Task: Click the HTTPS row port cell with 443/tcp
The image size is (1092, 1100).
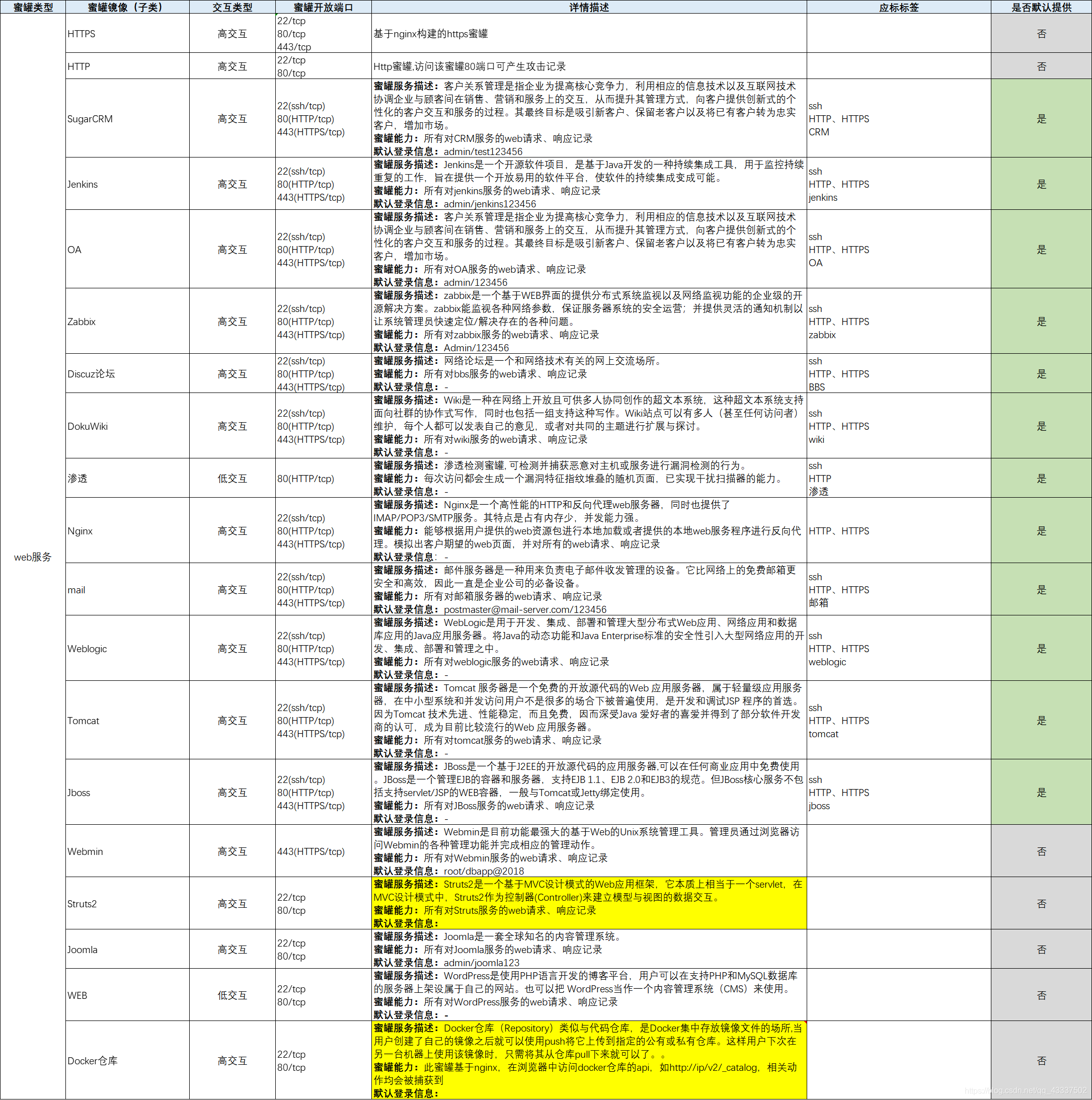Action: (324, 34)
